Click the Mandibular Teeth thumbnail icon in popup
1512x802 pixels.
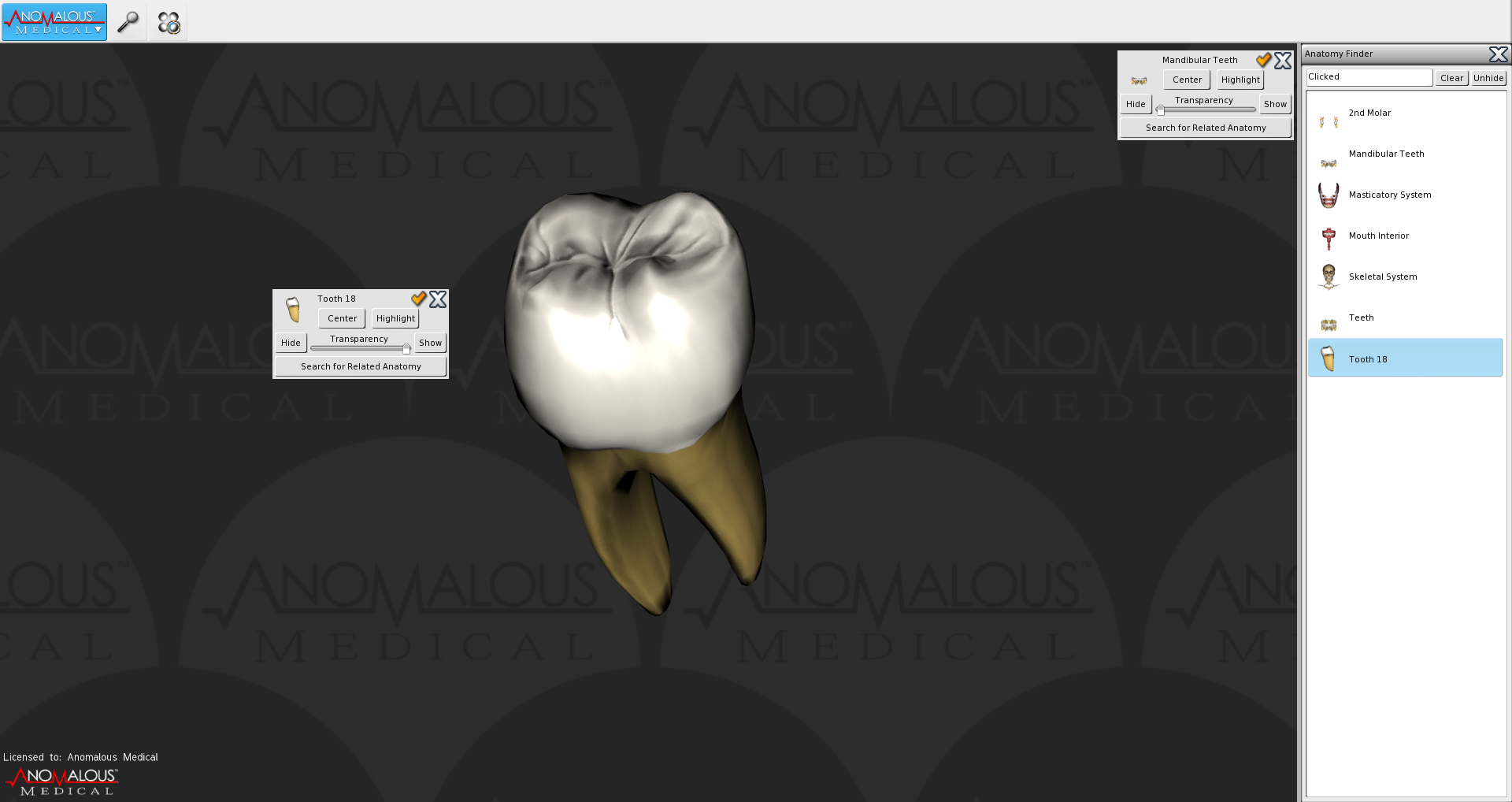(1139, 80)
